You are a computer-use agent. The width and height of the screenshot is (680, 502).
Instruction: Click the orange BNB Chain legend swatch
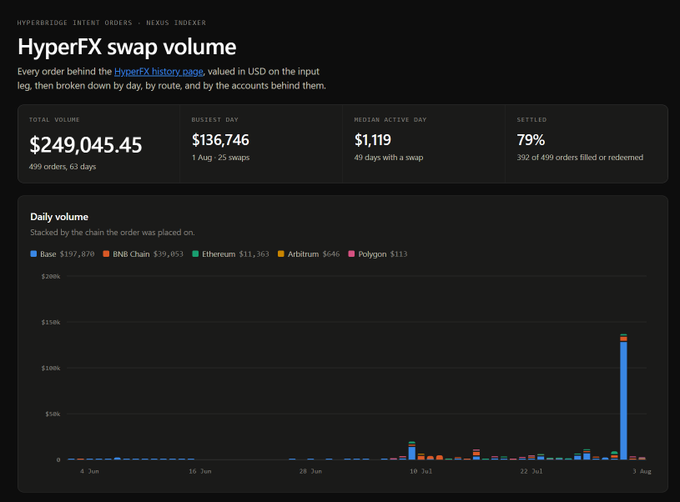click(106, 254)
